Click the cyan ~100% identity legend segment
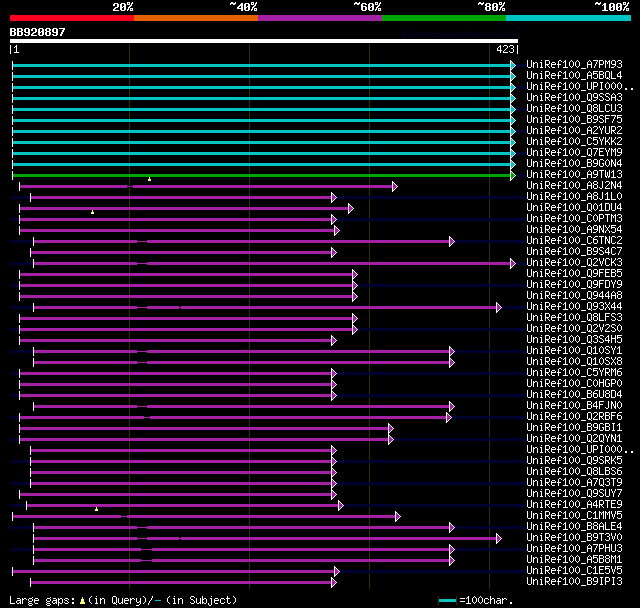This screenshot has width=640, height=608. (569, 18)
